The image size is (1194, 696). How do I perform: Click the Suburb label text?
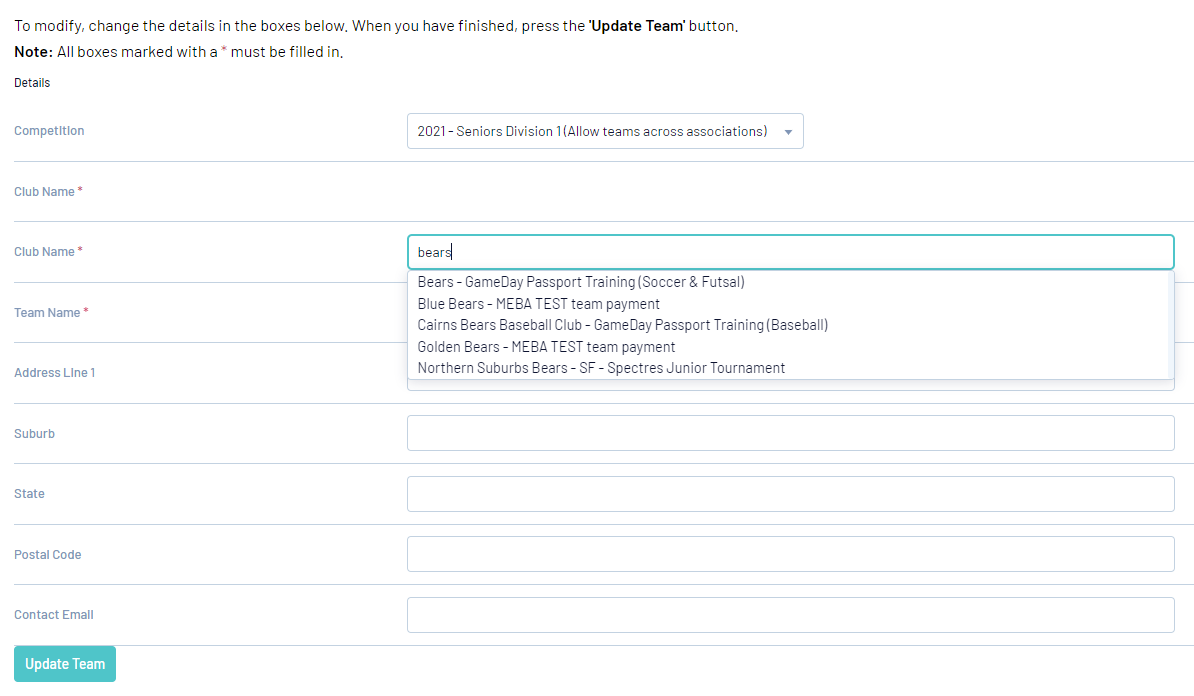tap(35, 434)
